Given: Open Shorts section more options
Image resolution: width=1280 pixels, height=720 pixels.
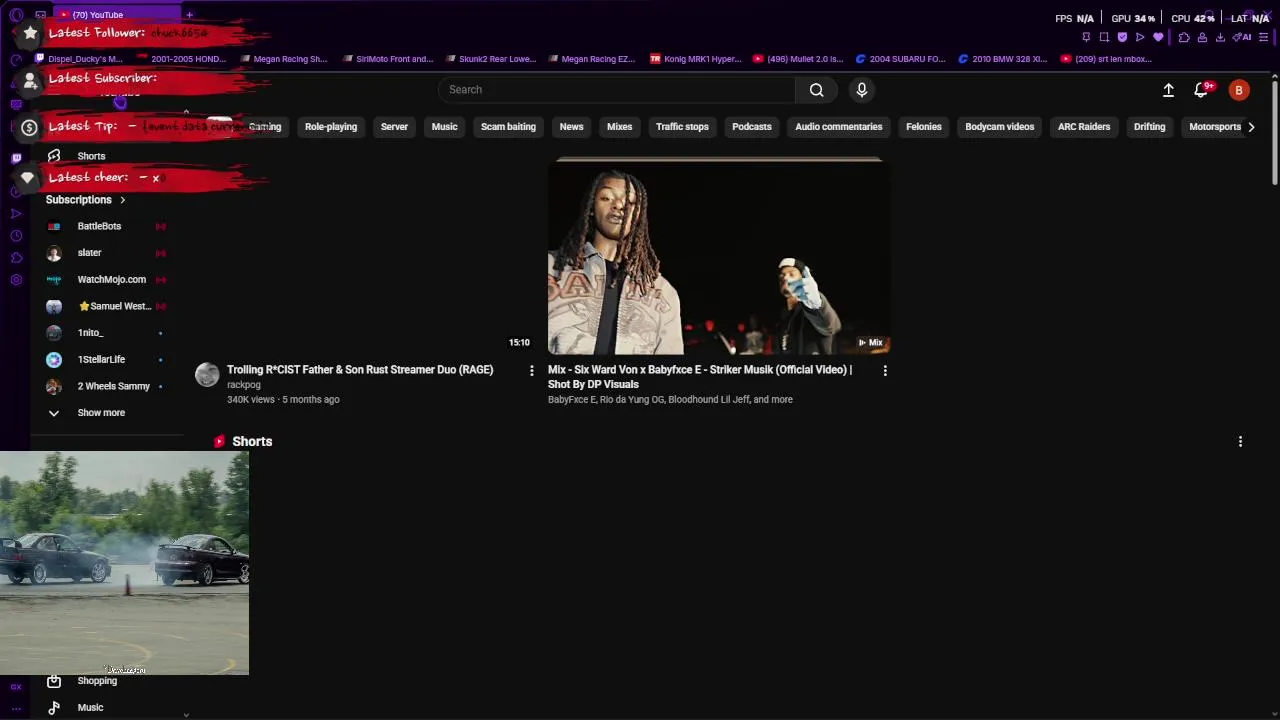Looking at the screenshot, I should click(1241, 442).
